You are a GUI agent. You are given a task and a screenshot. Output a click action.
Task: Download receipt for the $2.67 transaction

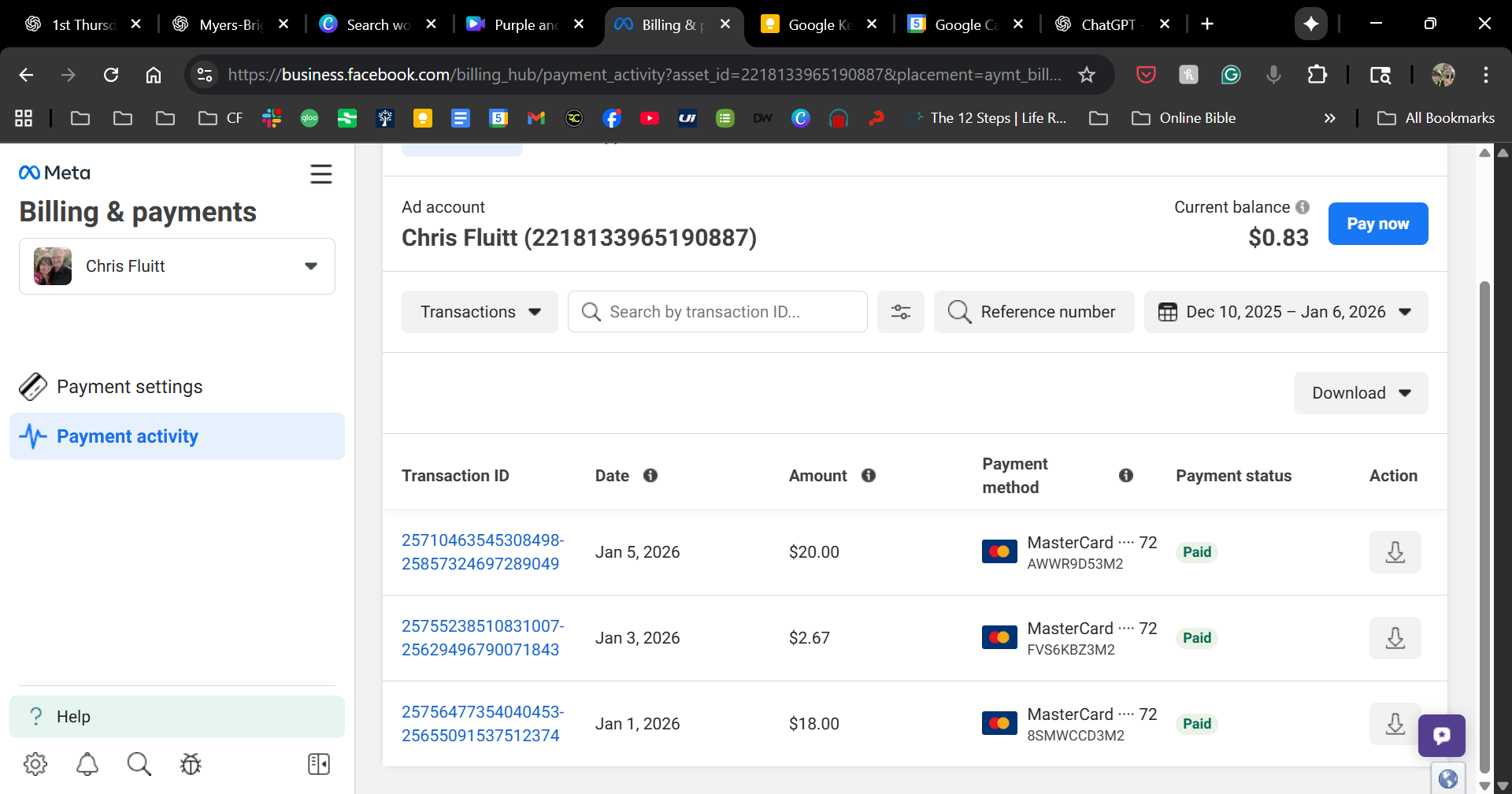pos(1395,638)
